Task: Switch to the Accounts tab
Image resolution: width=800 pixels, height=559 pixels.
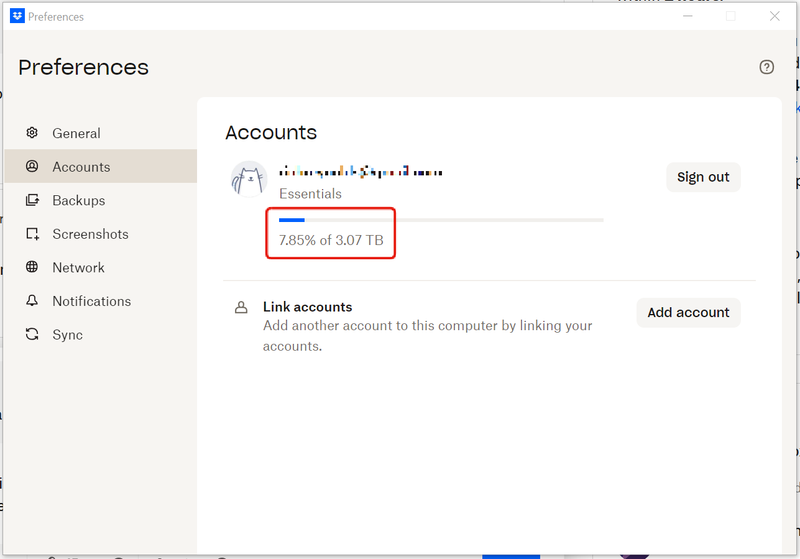Action: click(x=81, y=167)
